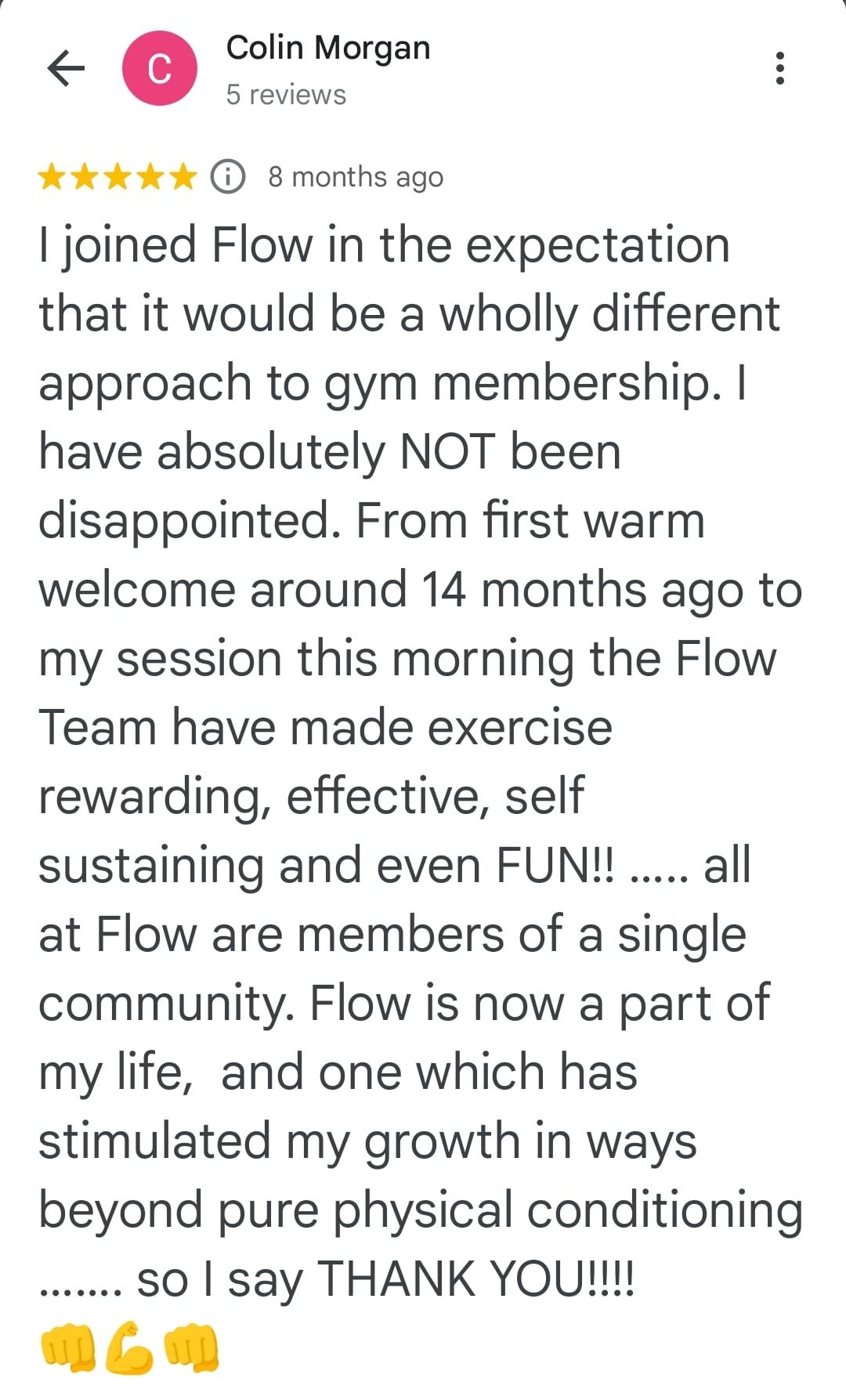Click the right fist emoji
The height and width of the screenshot is (1400, 846).
[x=191, y=1348]
